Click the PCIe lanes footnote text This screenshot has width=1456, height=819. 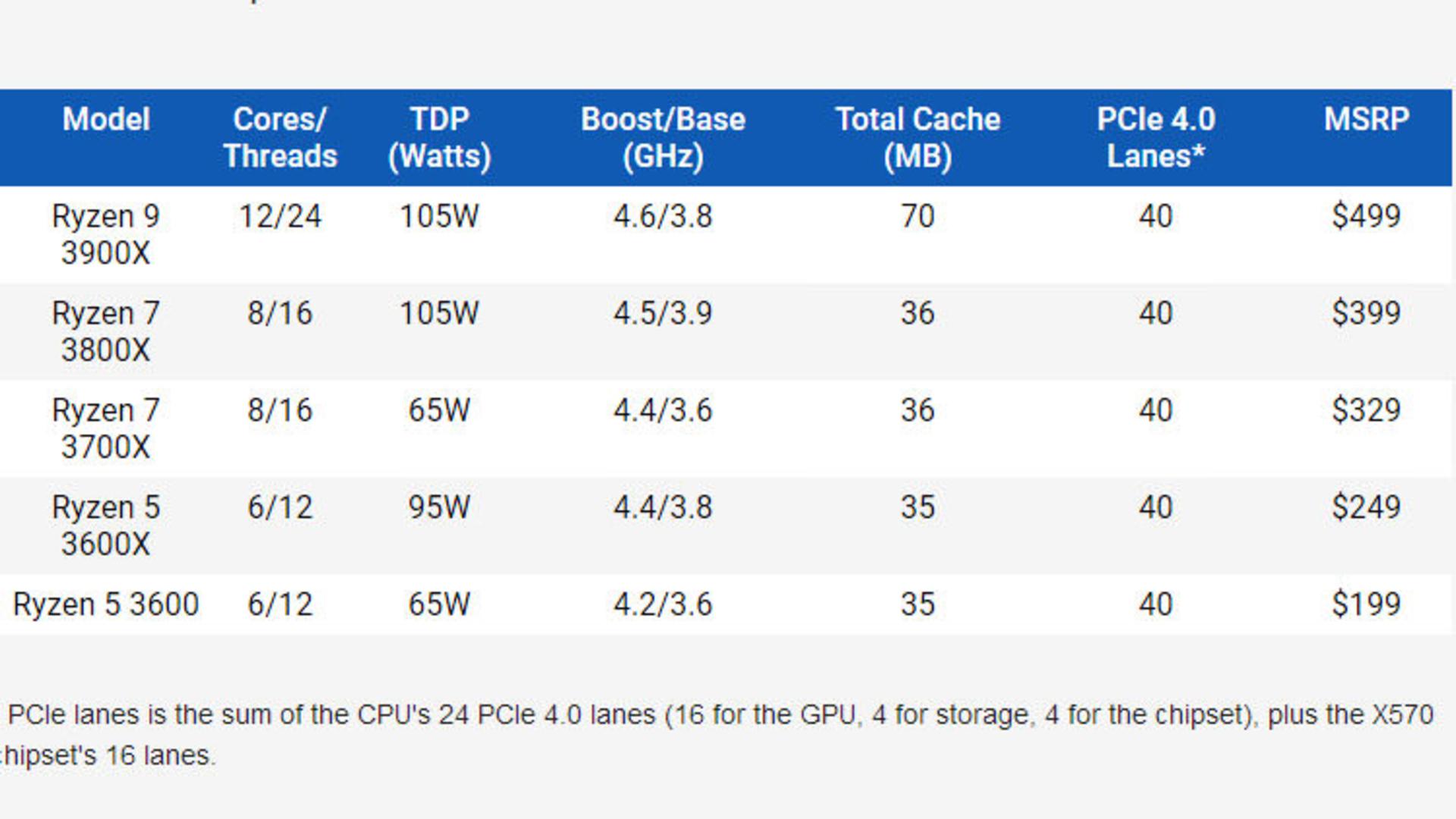(x=717, y=735)
